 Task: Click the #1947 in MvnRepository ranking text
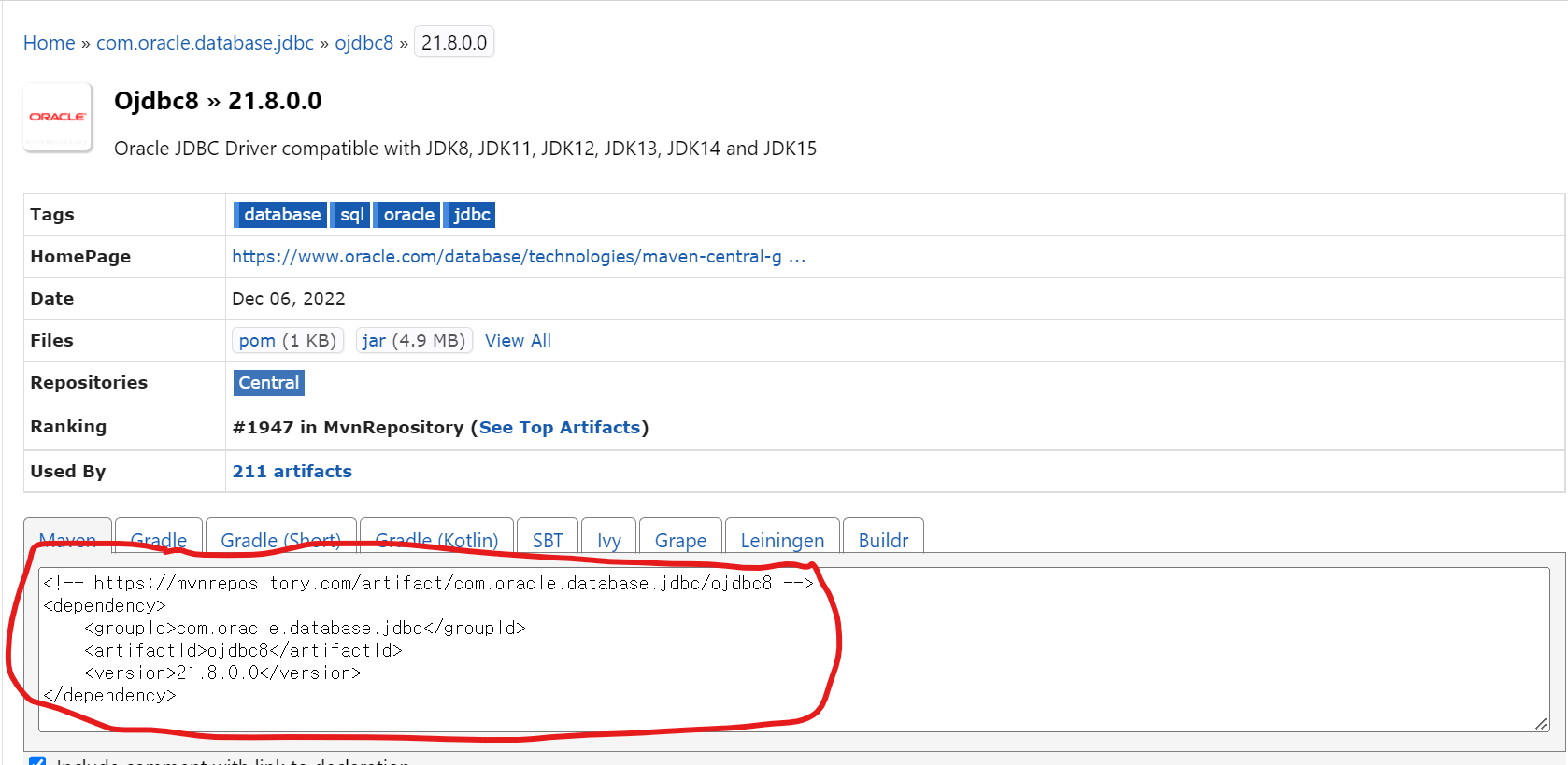tap(348, 428)
